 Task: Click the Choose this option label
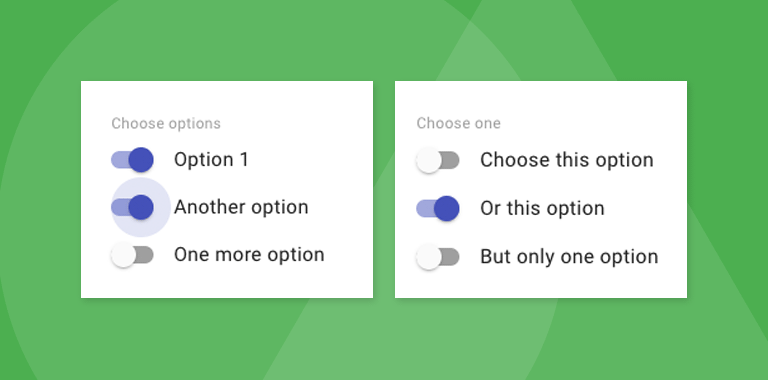[x=567, y=160]
